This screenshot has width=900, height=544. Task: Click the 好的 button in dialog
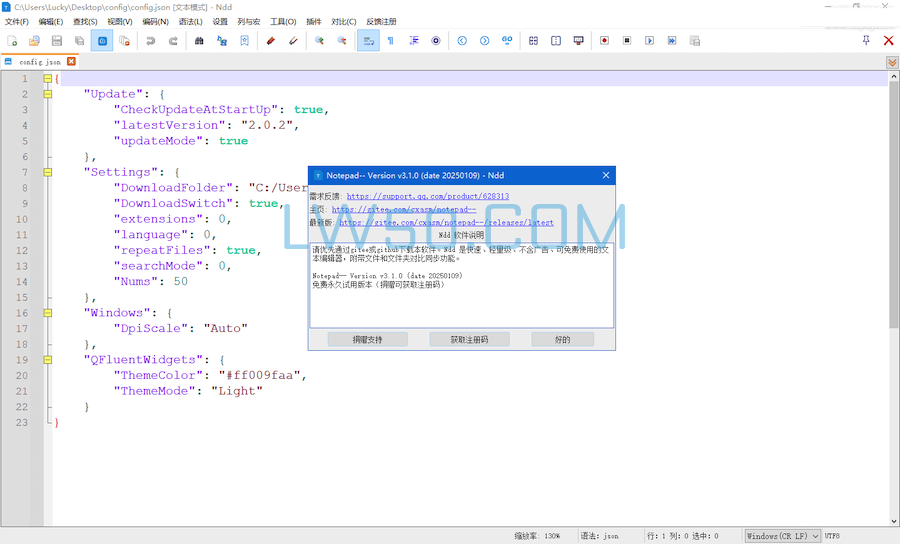[562, 340]
